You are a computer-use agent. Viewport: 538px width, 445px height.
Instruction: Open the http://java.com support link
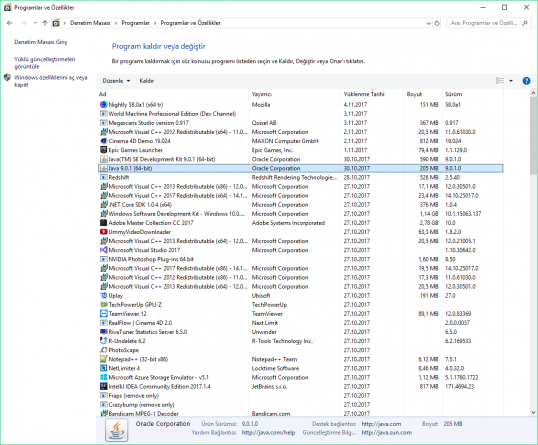(x=381, y=424)
